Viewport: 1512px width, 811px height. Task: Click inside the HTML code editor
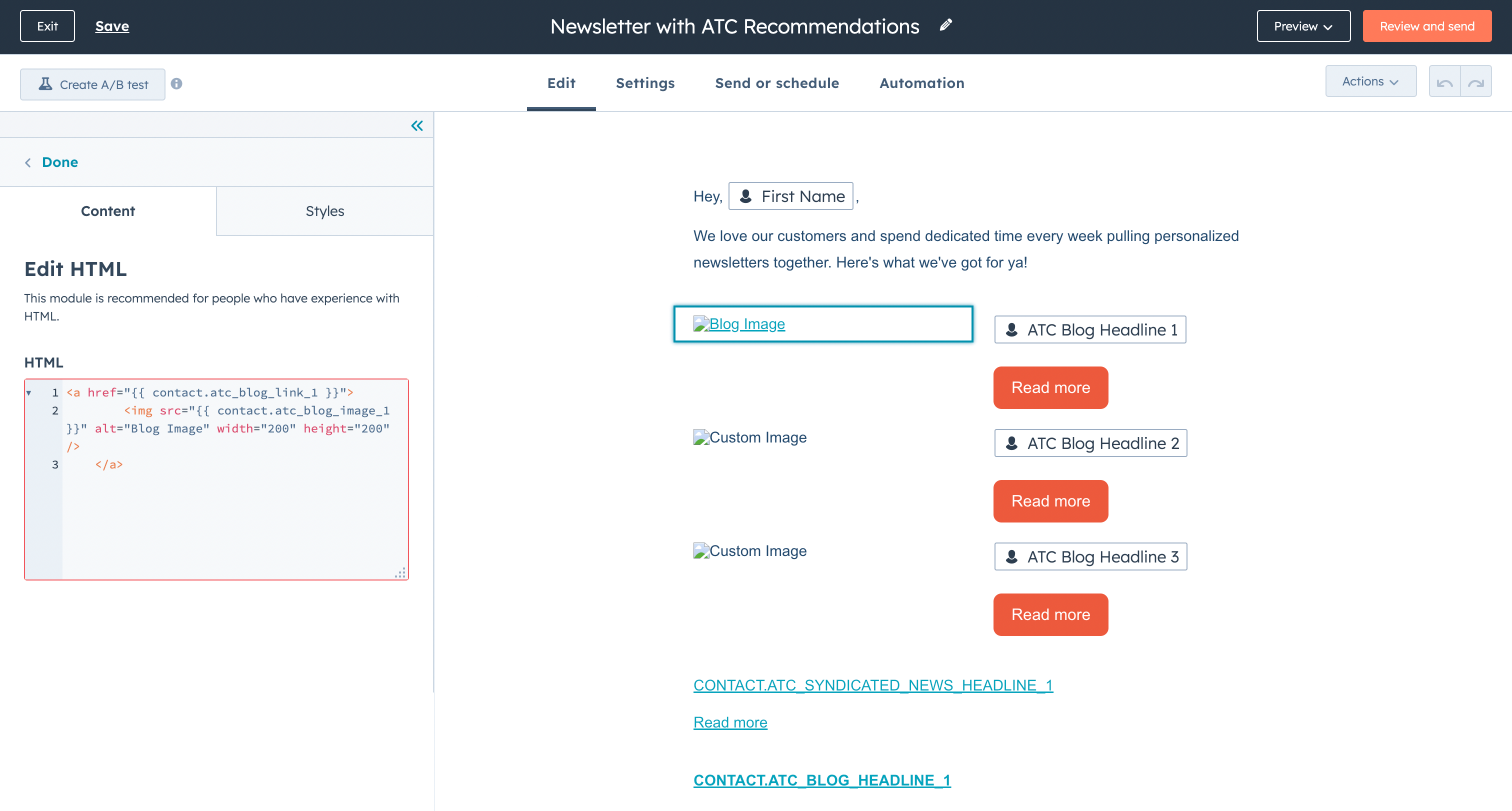[235, 516]
